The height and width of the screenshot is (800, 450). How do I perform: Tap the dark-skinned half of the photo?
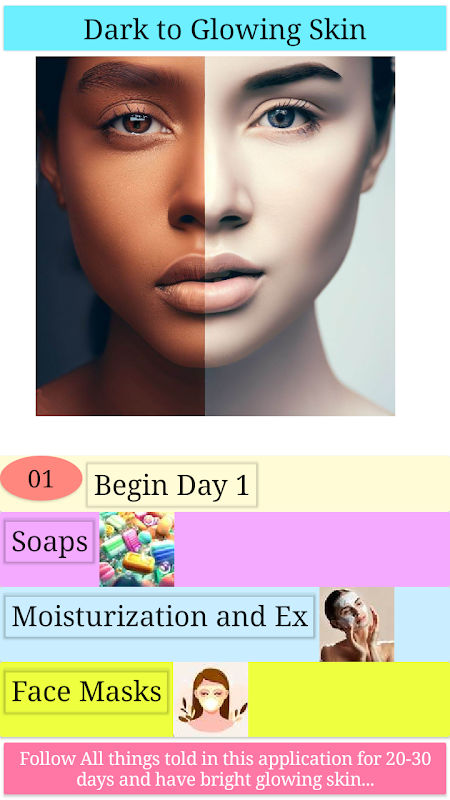(120, 236)
